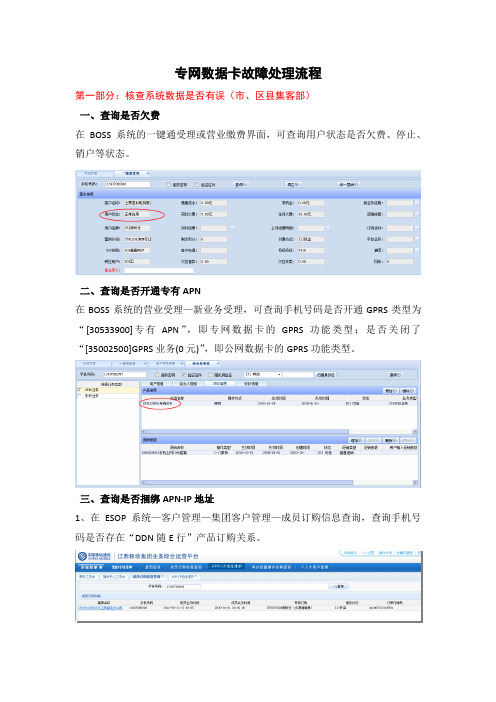Tick the first checkbox beside the phone number in the first BOSS screenshot

click(168, 184)
